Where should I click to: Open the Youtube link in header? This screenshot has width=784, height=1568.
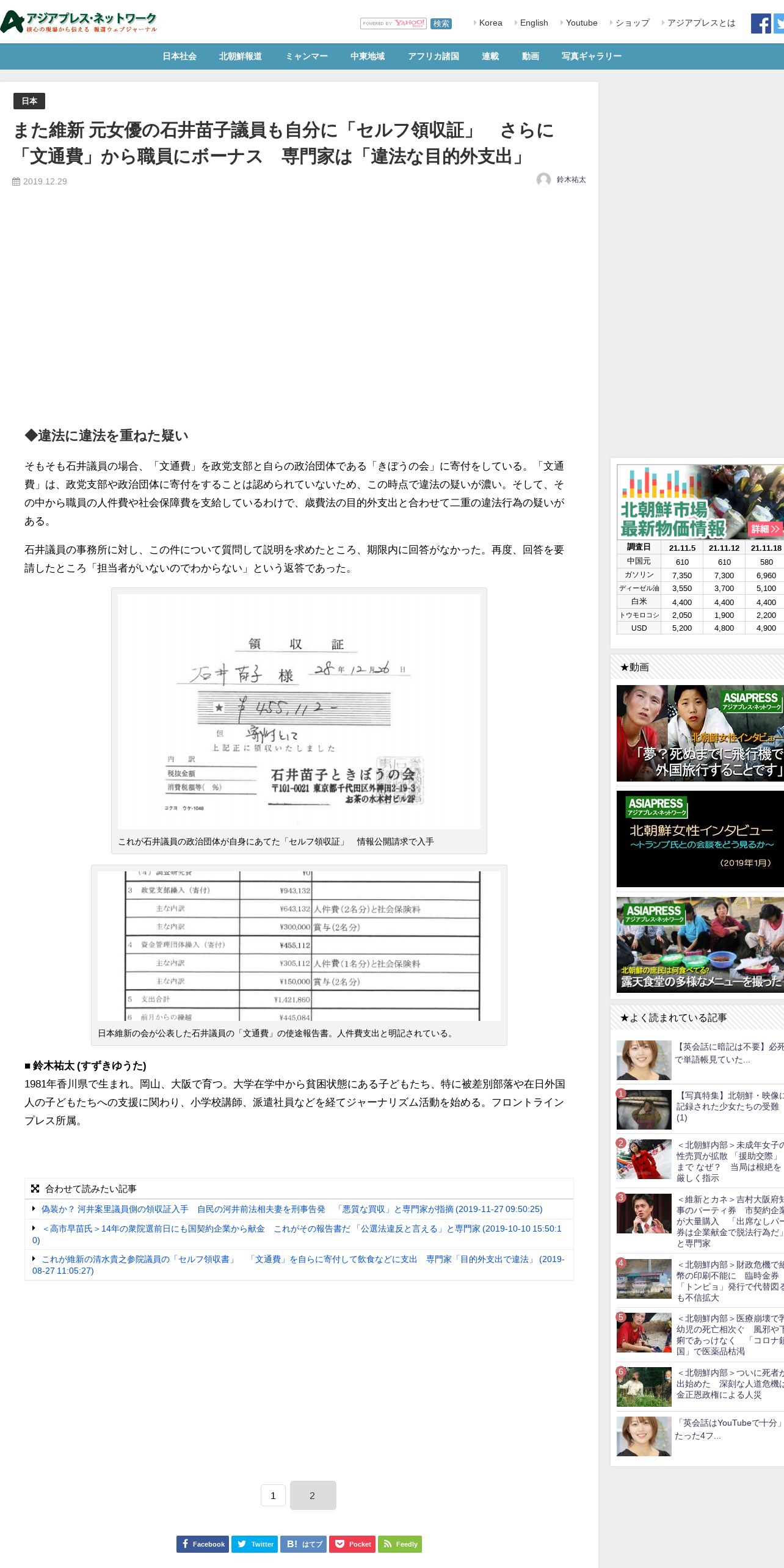[x=581, y=23]
